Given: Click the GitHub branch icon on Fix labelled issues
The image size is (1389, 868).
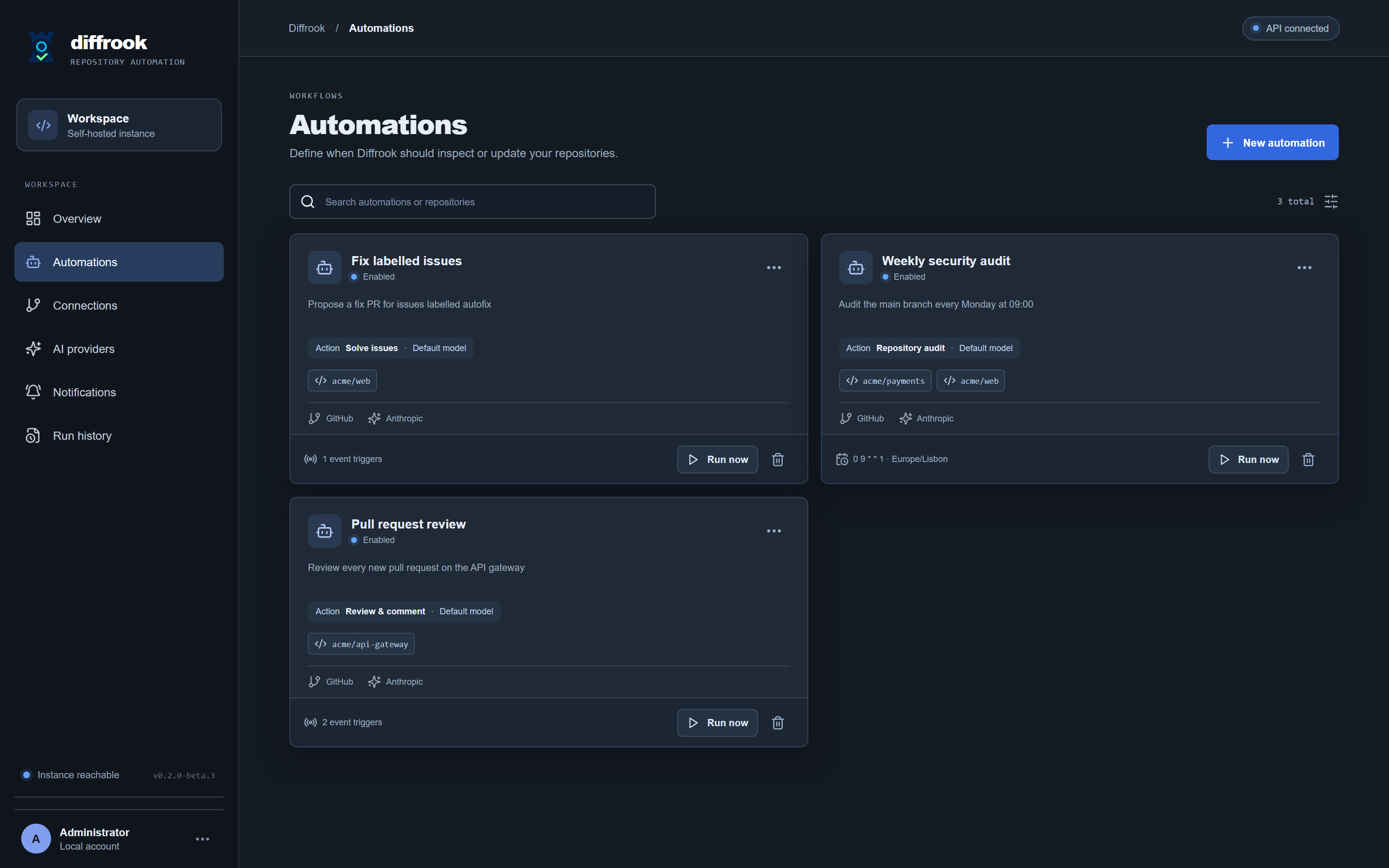Looking at the screenshot, I should 314,419.
